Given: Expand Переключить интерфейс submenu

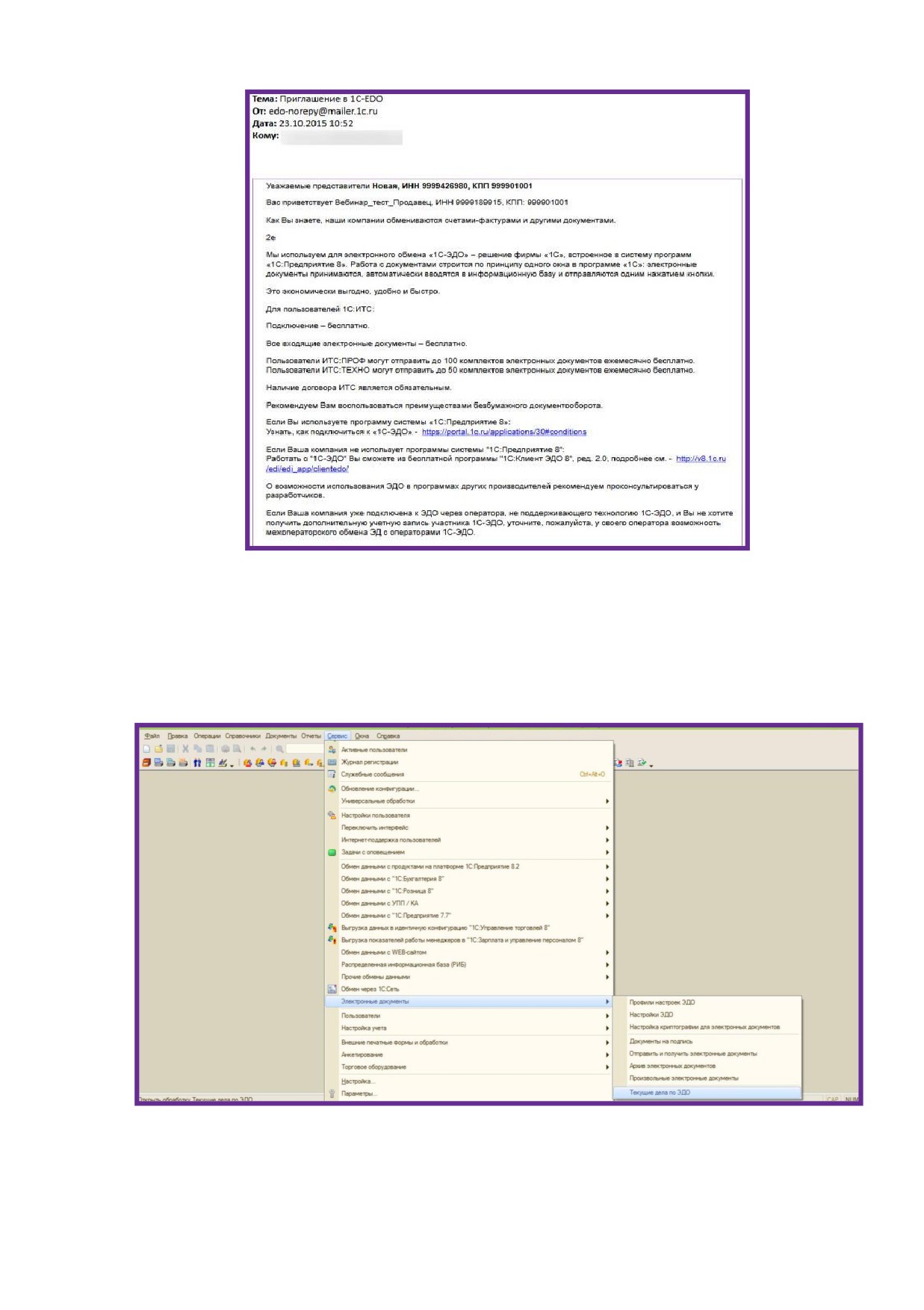Looking at the screenshot, I should click(469, 828).
